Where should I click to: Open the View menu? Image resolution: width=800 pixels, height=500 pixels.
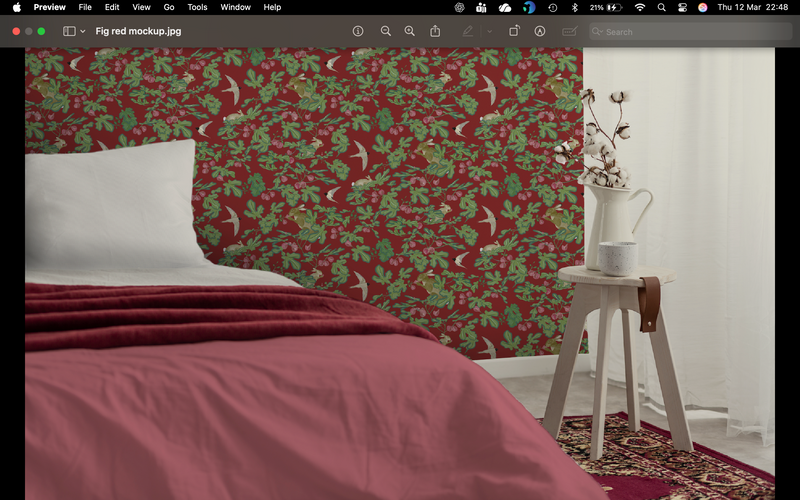coord(141,7)
